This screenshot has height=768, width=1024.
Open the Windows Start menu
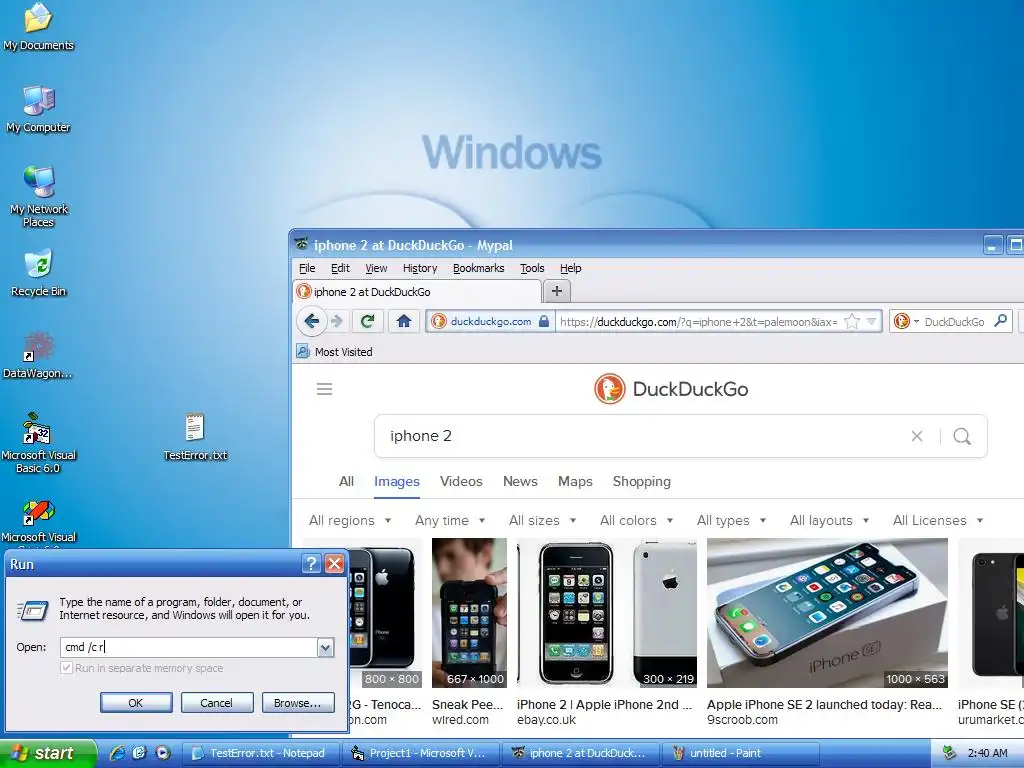pos(47,753)
